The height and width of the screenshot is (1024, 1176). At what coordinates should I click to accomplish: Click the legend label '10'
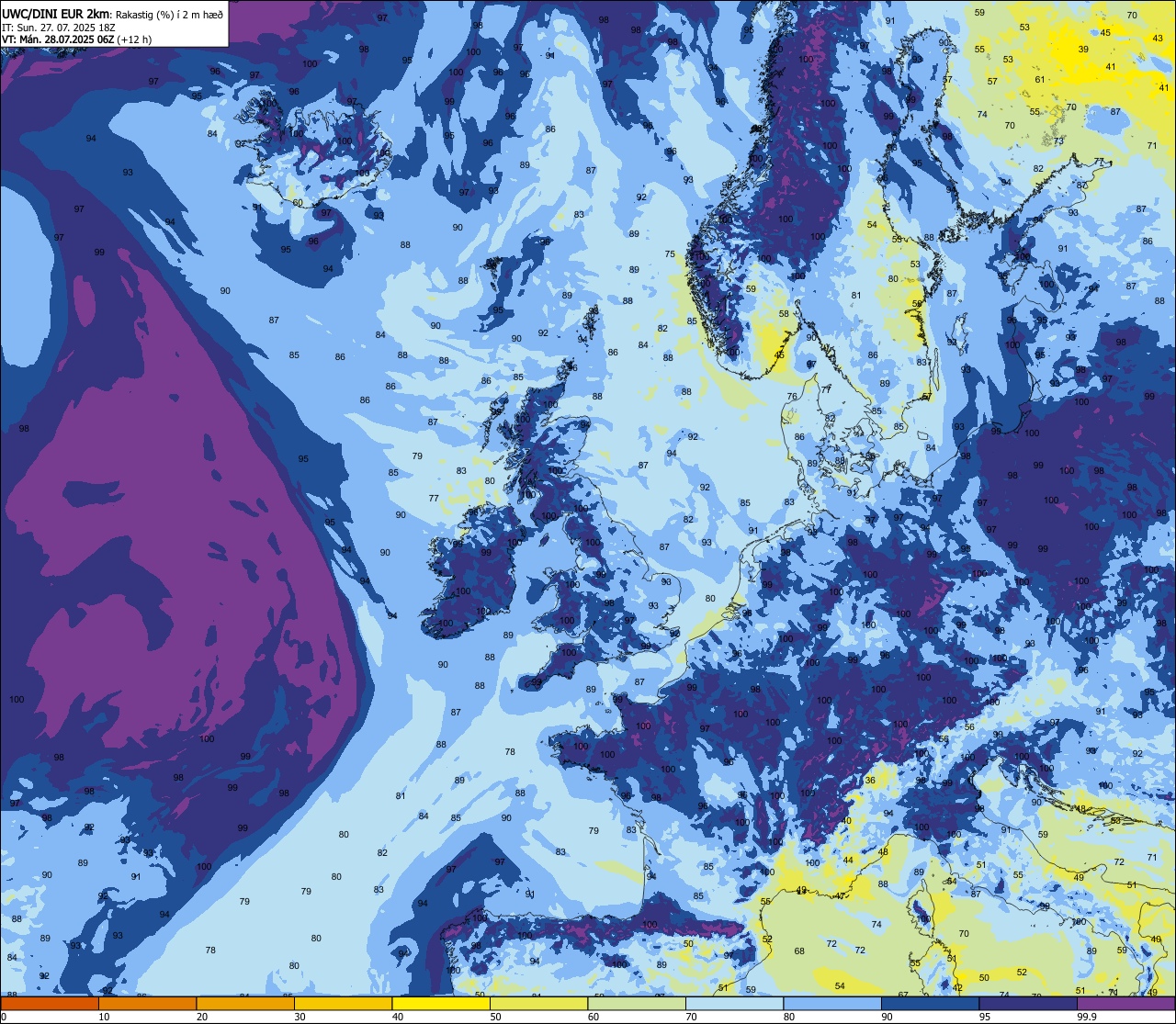click(104, 1017)
